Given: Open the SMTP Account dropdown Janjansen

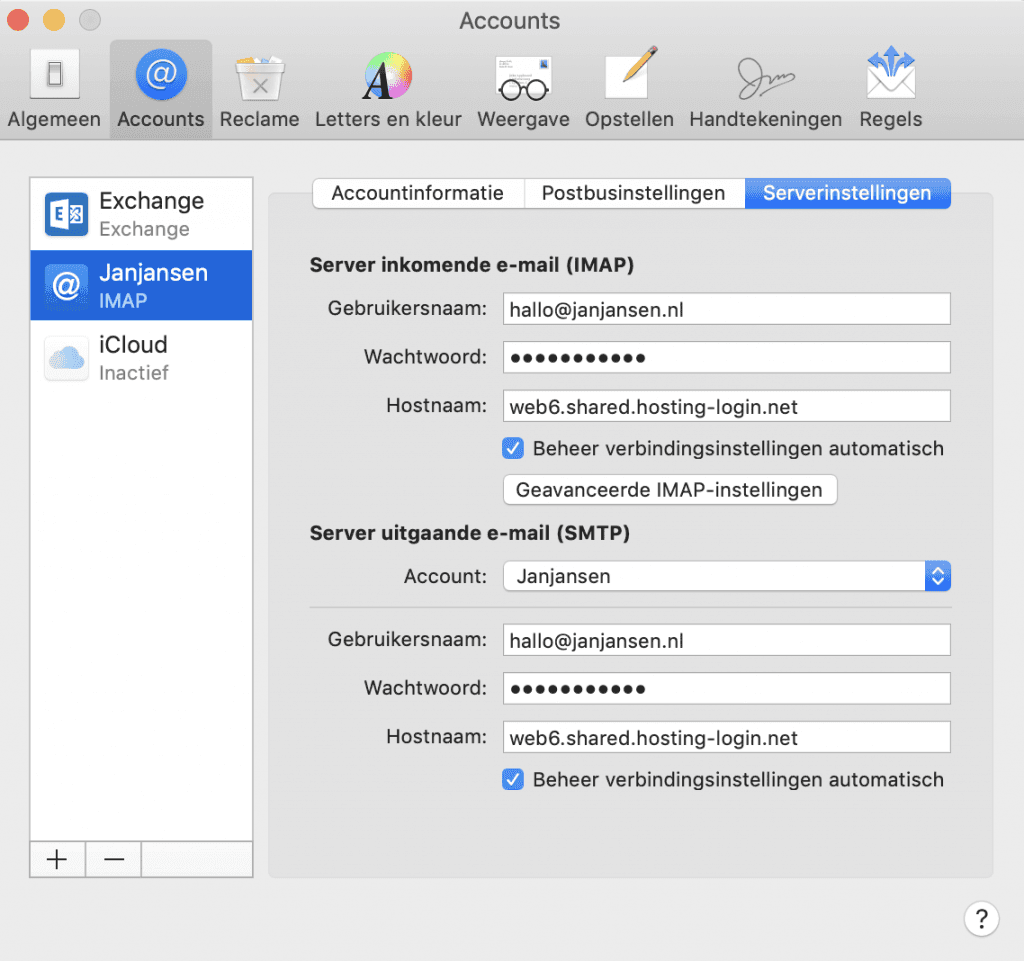Looking at the screenshot, I should point(726,576).
